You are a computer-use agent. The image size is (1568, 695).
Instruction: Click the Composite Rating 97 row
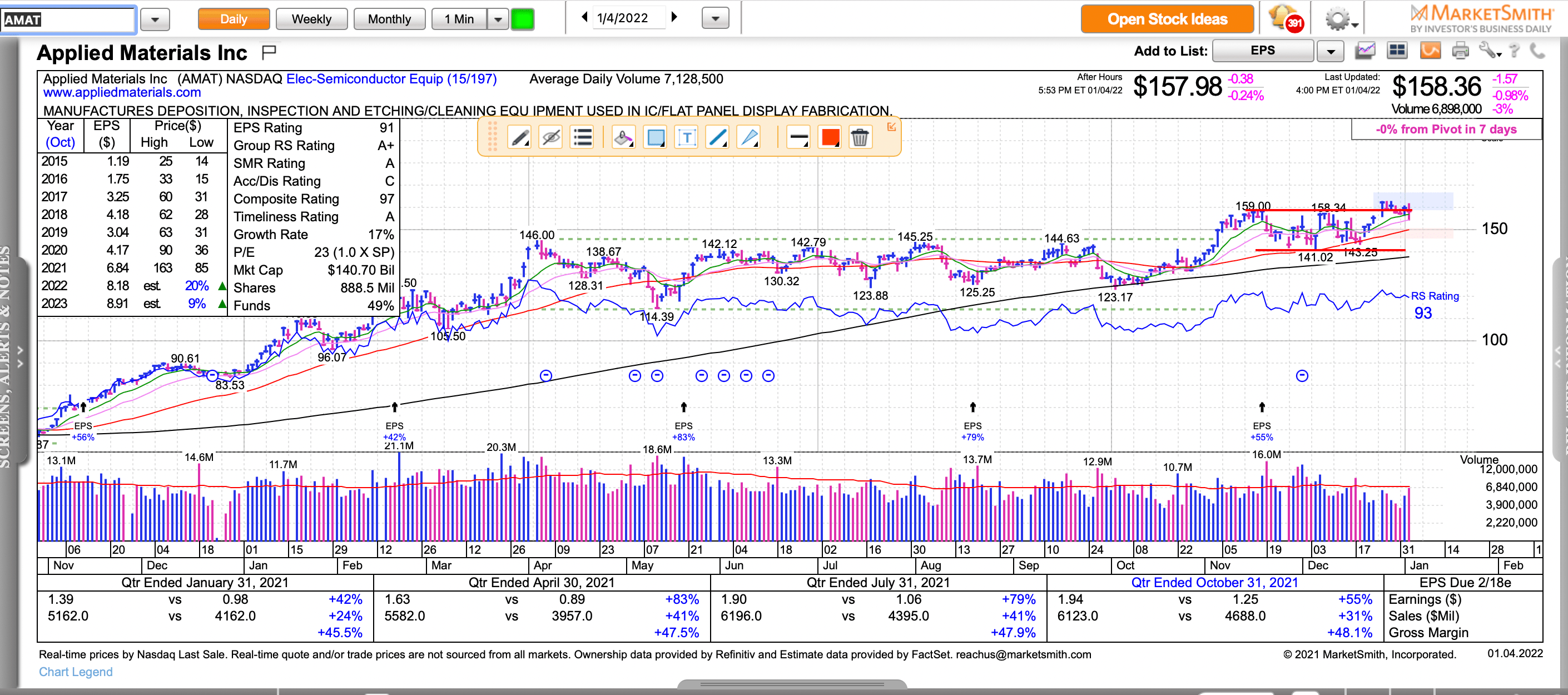(314, 199)
